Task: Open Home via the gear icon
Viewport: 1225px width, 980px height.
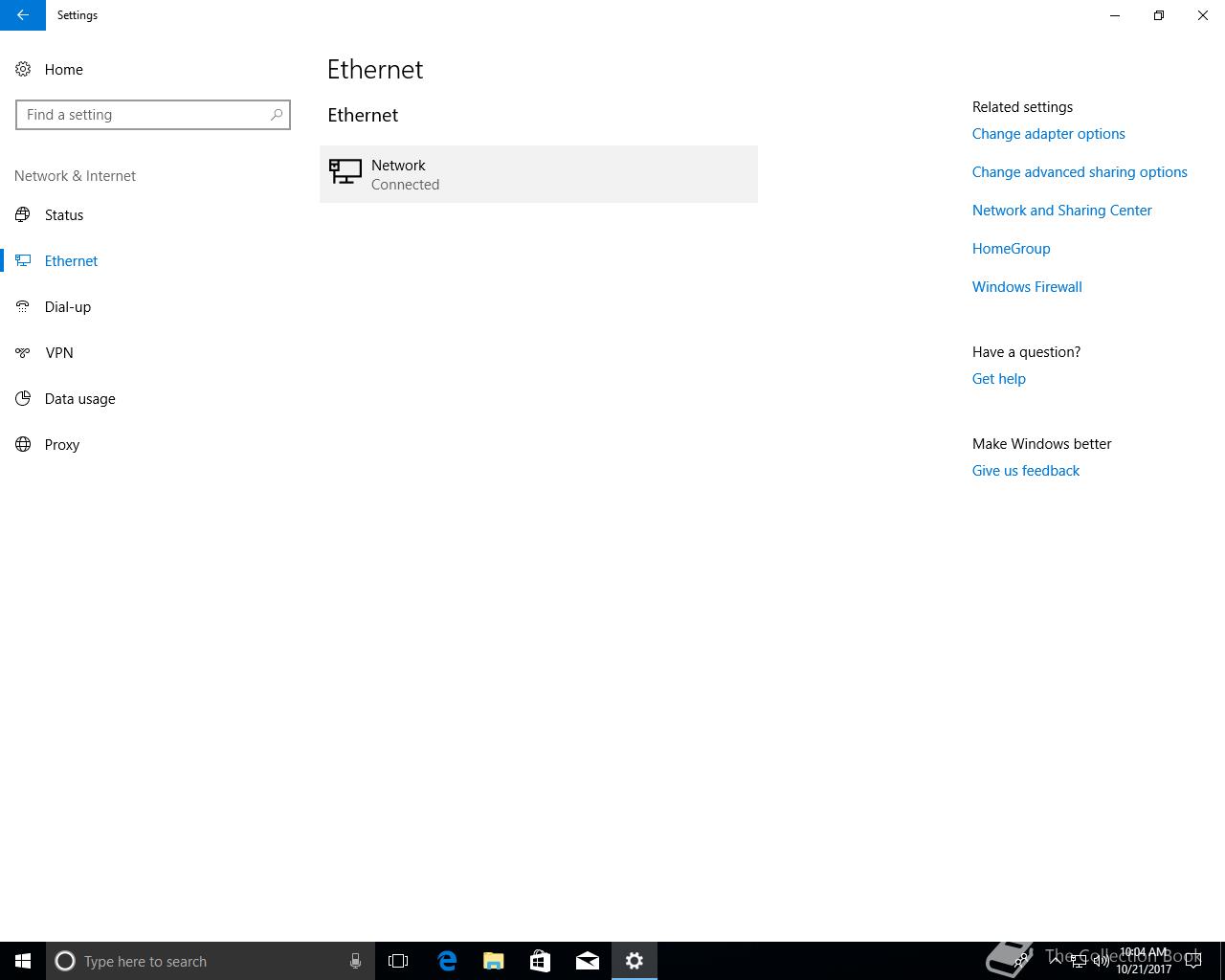Action: point(23,69)
